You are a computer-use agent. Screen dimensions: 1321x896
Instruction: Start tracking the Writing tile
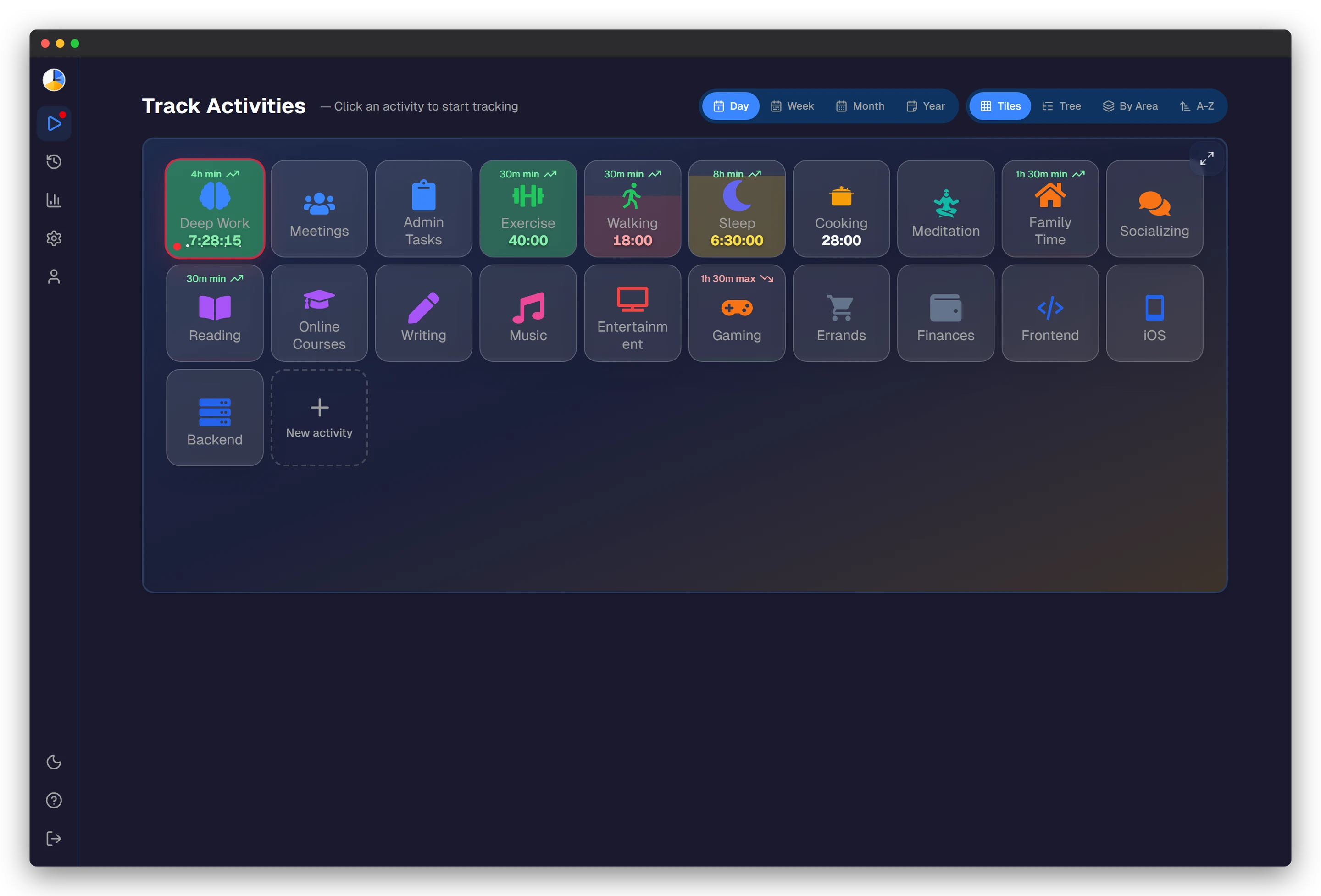[423, 313]
